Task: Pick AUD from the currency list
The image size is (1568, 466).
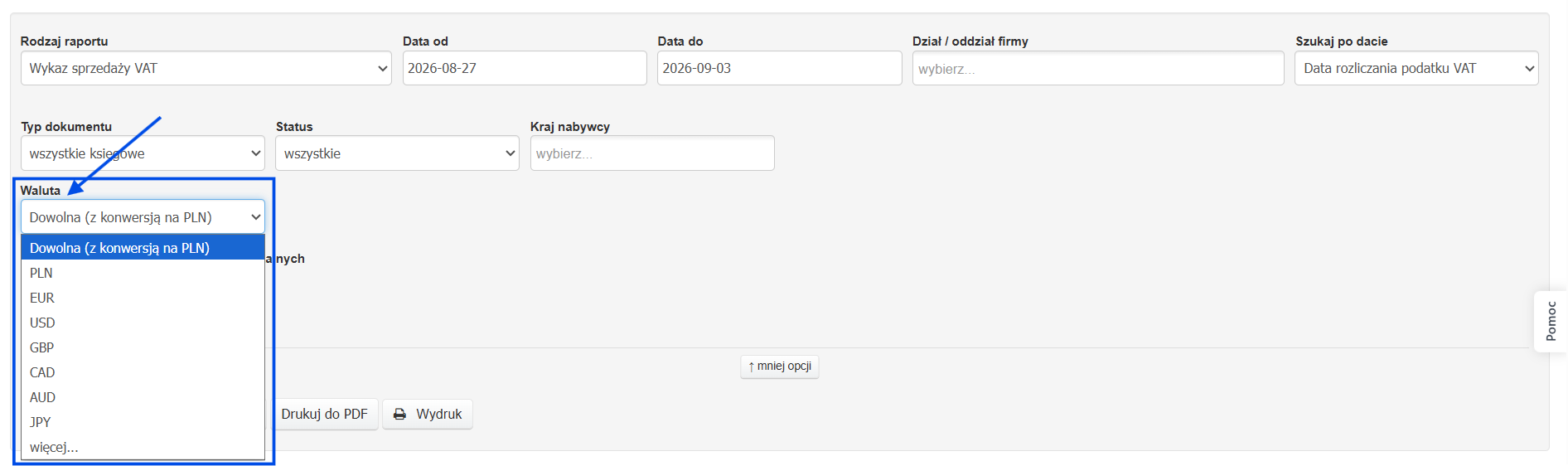Action: point(143,397)
